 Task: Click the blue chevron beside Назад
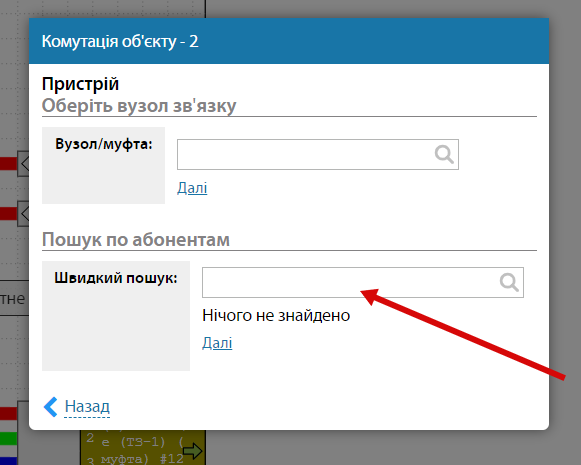pos(51,407)
